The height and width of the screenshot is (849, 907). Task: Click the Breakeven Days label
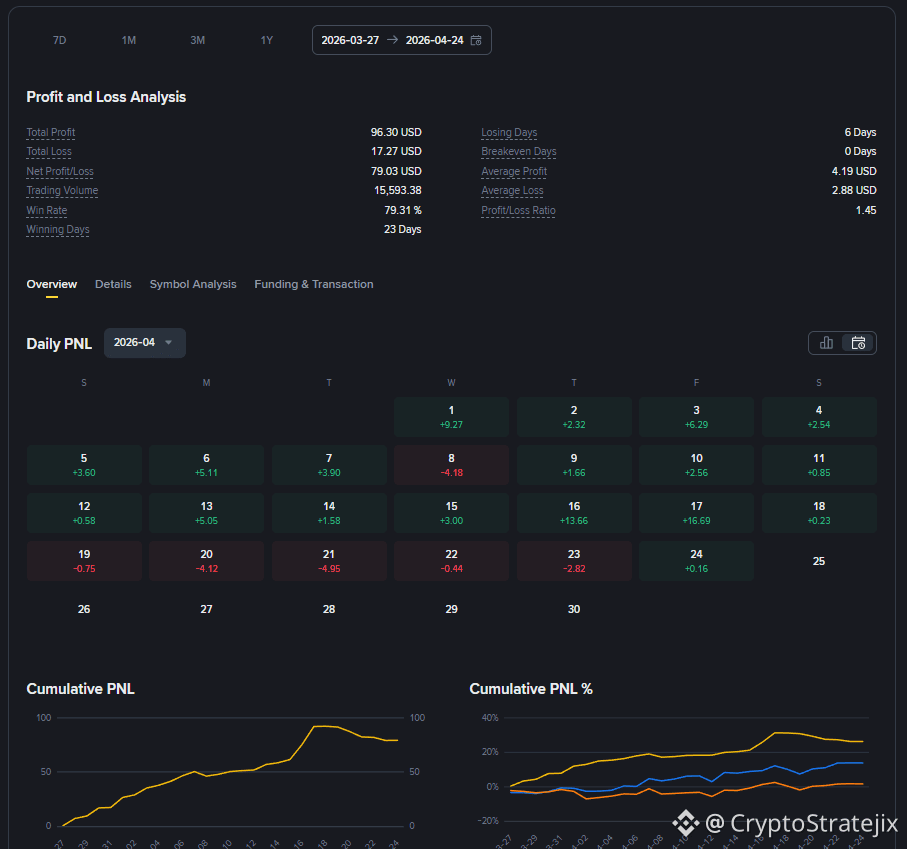(519, 152)
